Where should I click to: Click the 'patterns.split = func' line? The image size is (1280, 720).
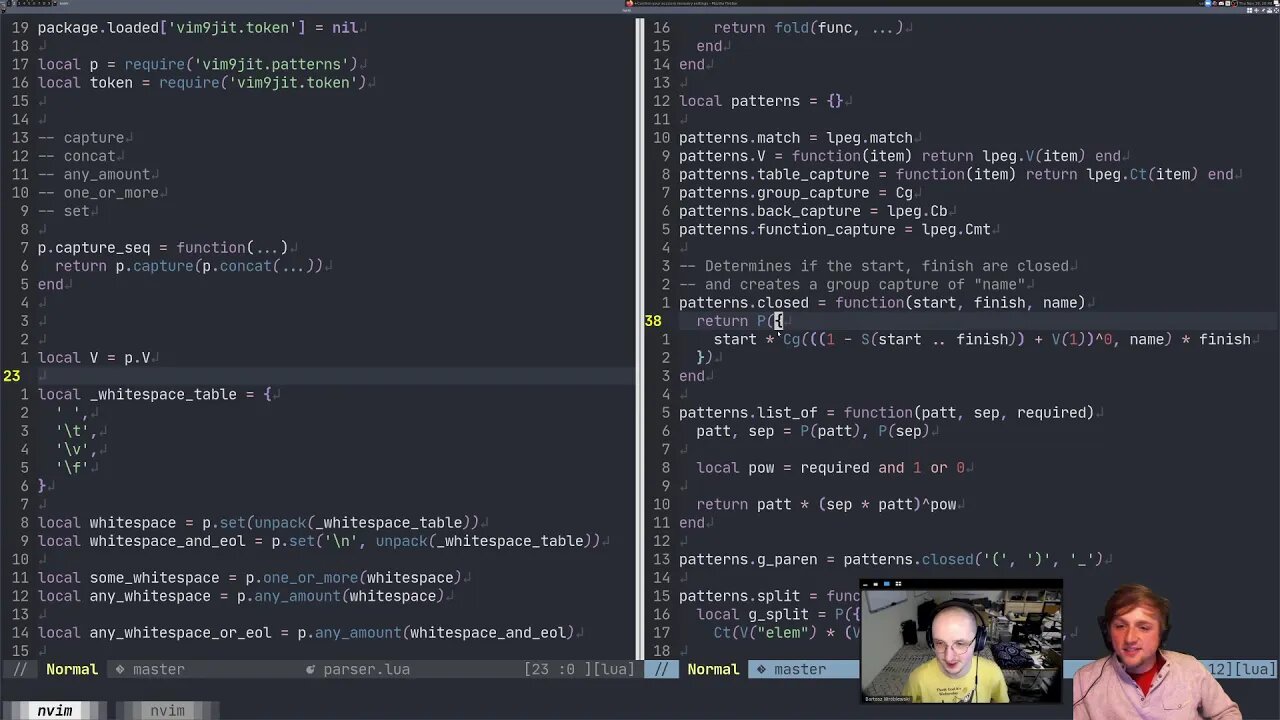coord(769,596)
